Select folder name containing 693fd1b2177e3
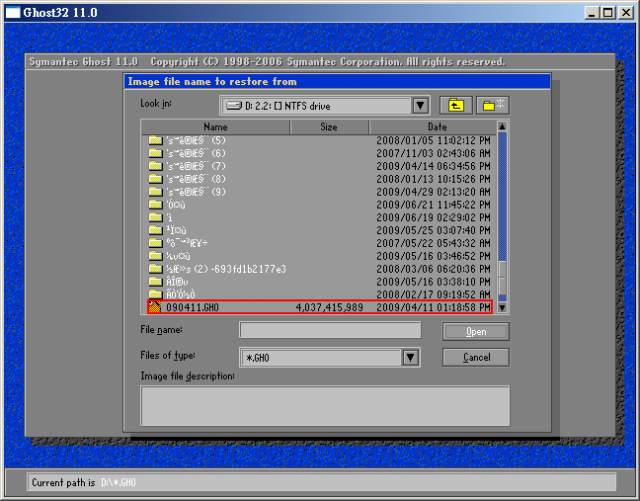This screenshot has height=501, width=640. tap(226, 269)
